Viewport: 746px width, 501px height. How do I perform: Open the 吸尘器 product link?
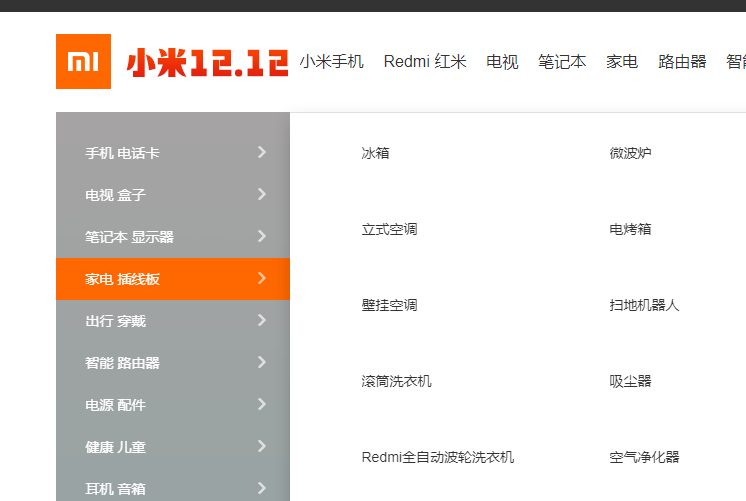[630, 381]
